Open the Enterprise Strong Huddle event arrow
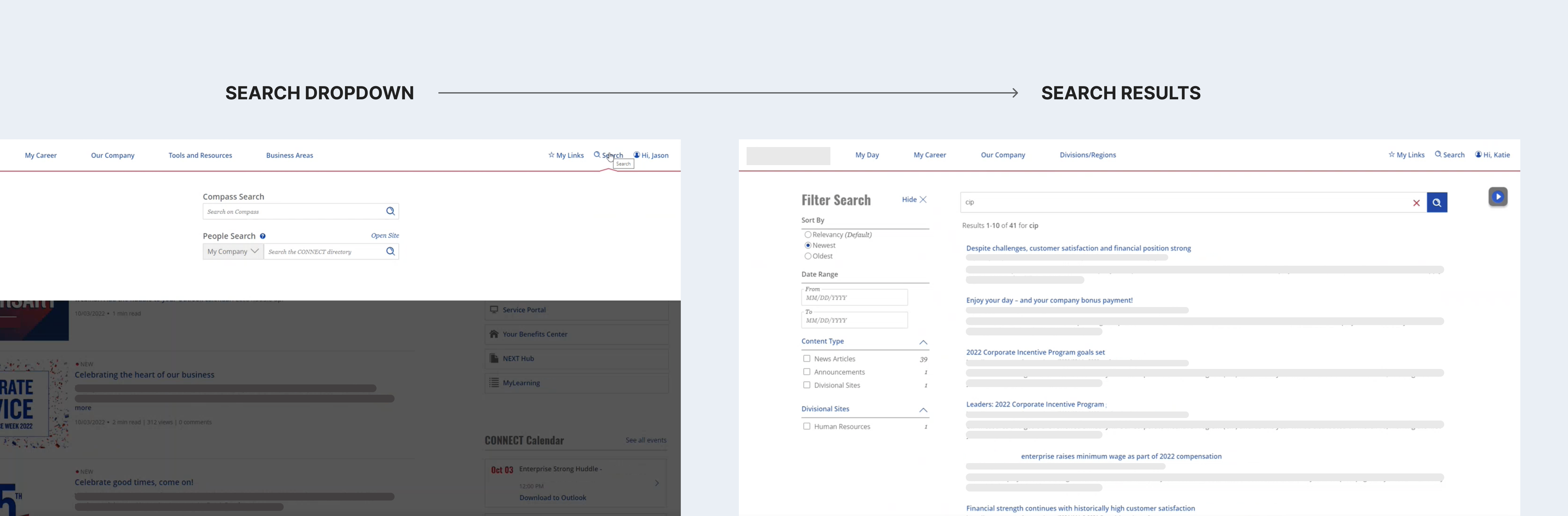Image resolution: width=1568 pixels, height=516 pixels. (x=657, y=483)
